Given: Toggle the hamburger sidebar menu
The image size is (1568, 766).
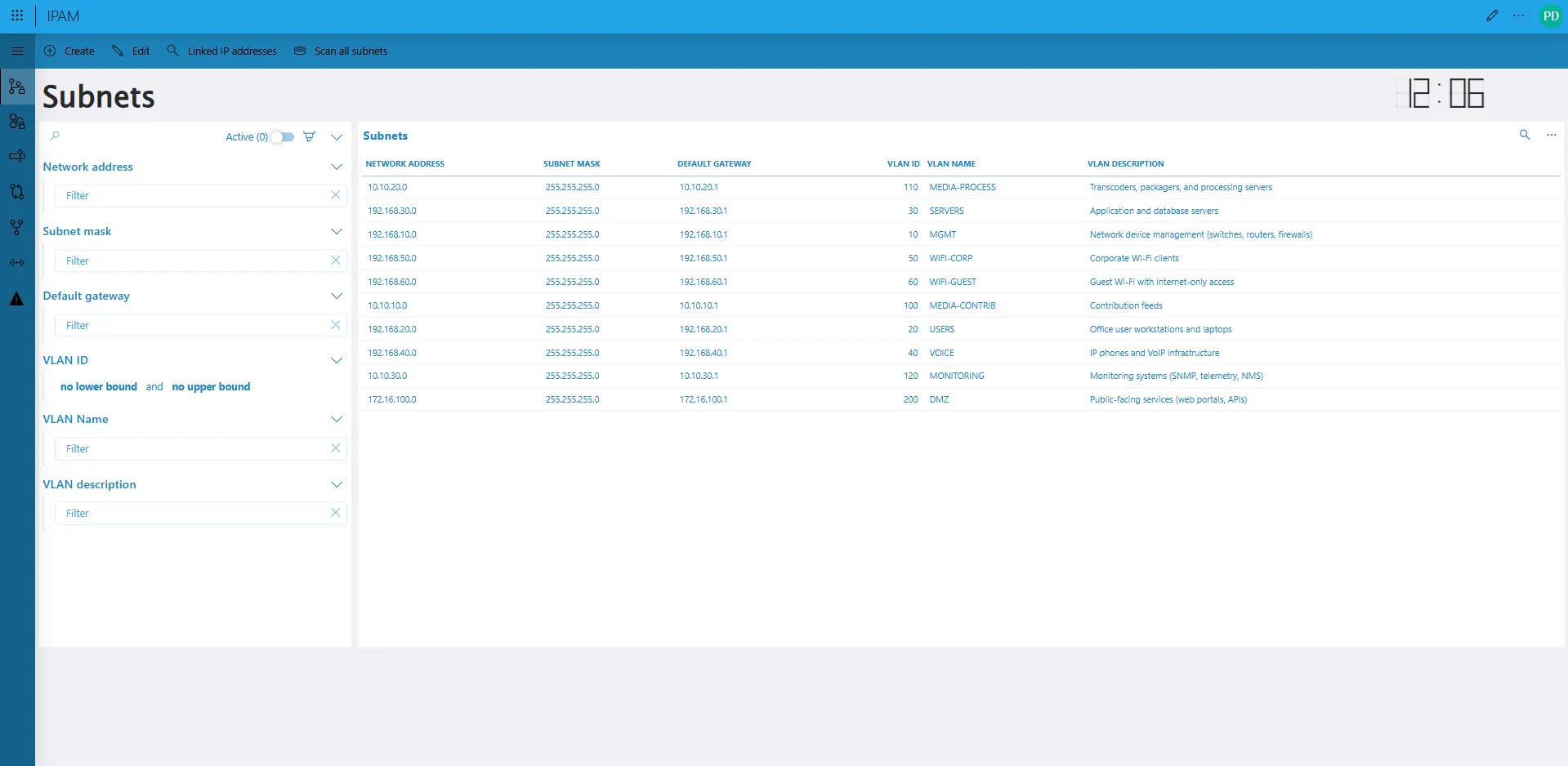Looking at the screenshot, I should point(17,51).
